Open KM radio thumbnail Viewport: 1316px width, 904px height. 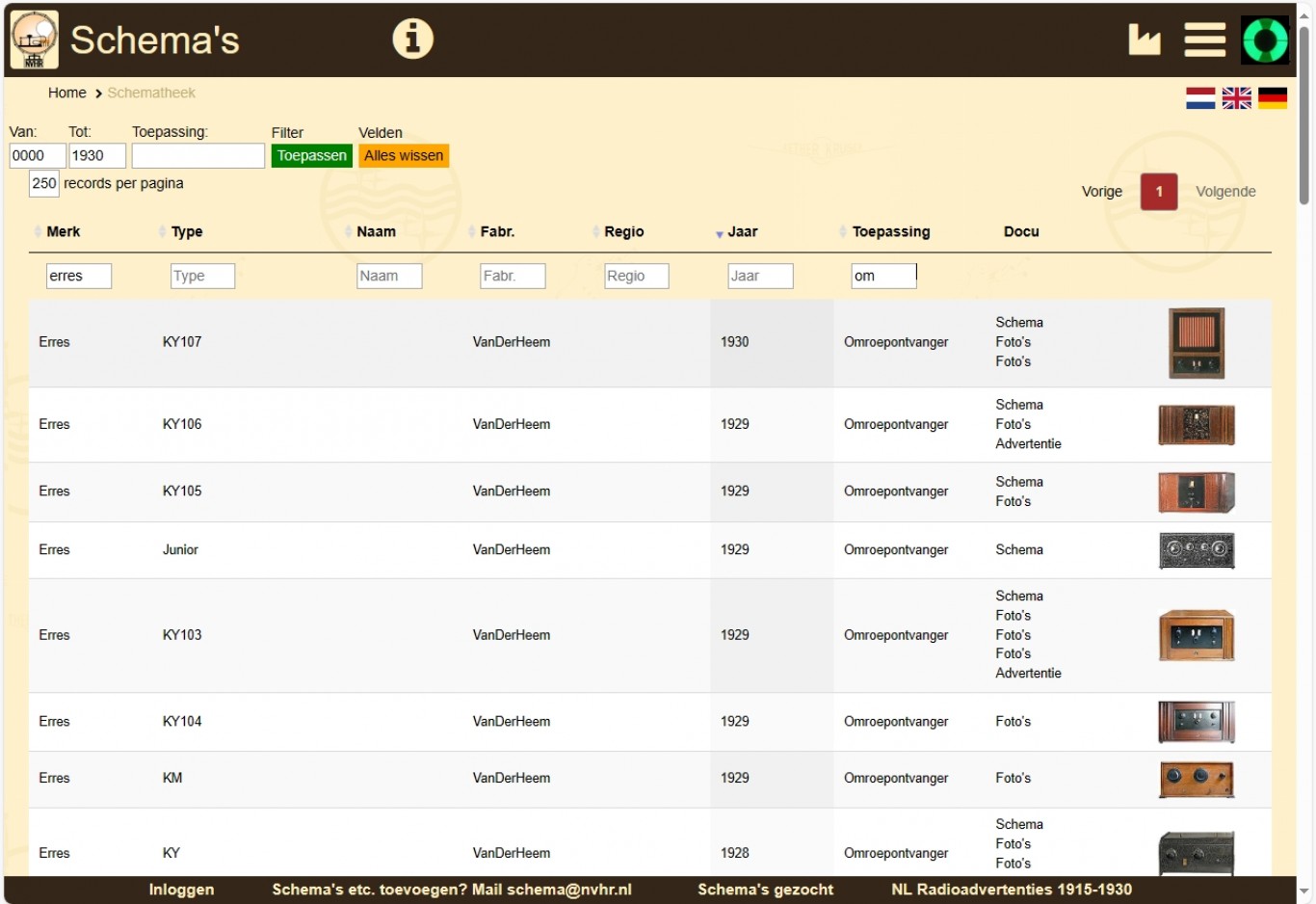click(x=1197, y=779)
